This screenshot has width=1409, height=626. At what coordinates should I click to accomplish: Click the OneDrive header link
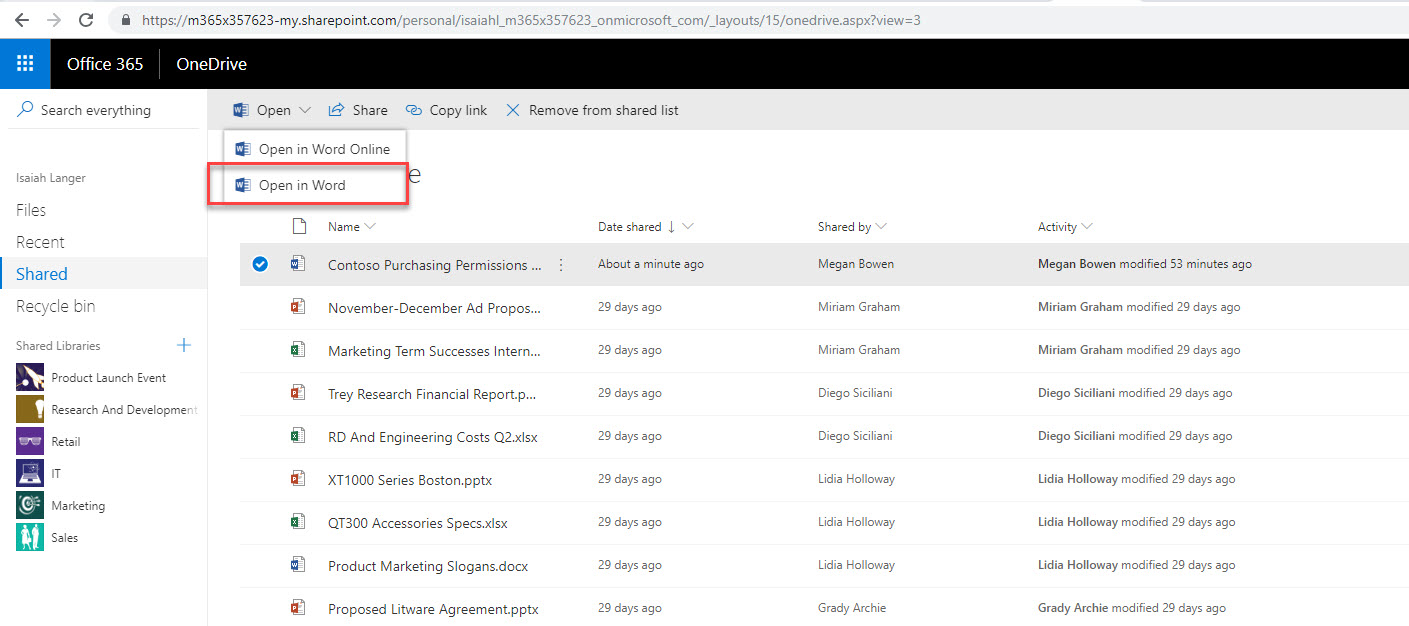[211, 64]
